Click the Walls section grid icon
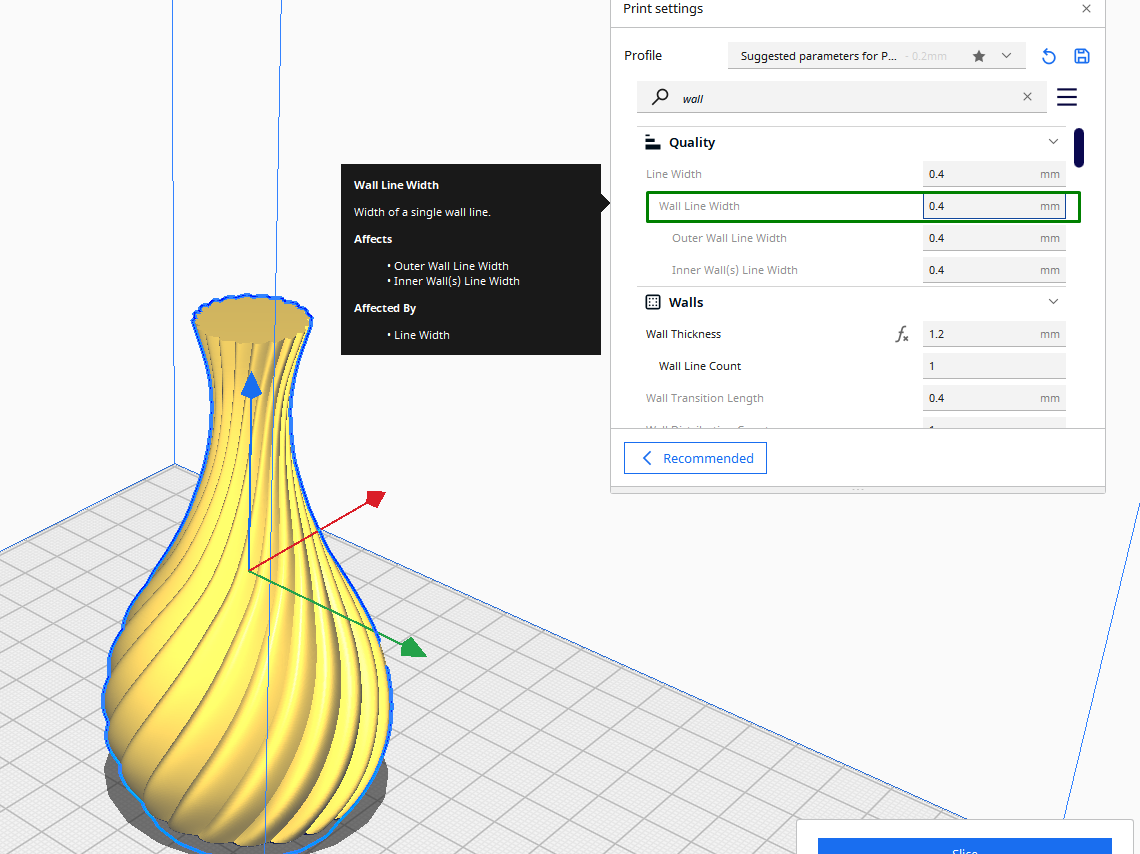This screenshot has height=854, width=1140. pos(652,301)
